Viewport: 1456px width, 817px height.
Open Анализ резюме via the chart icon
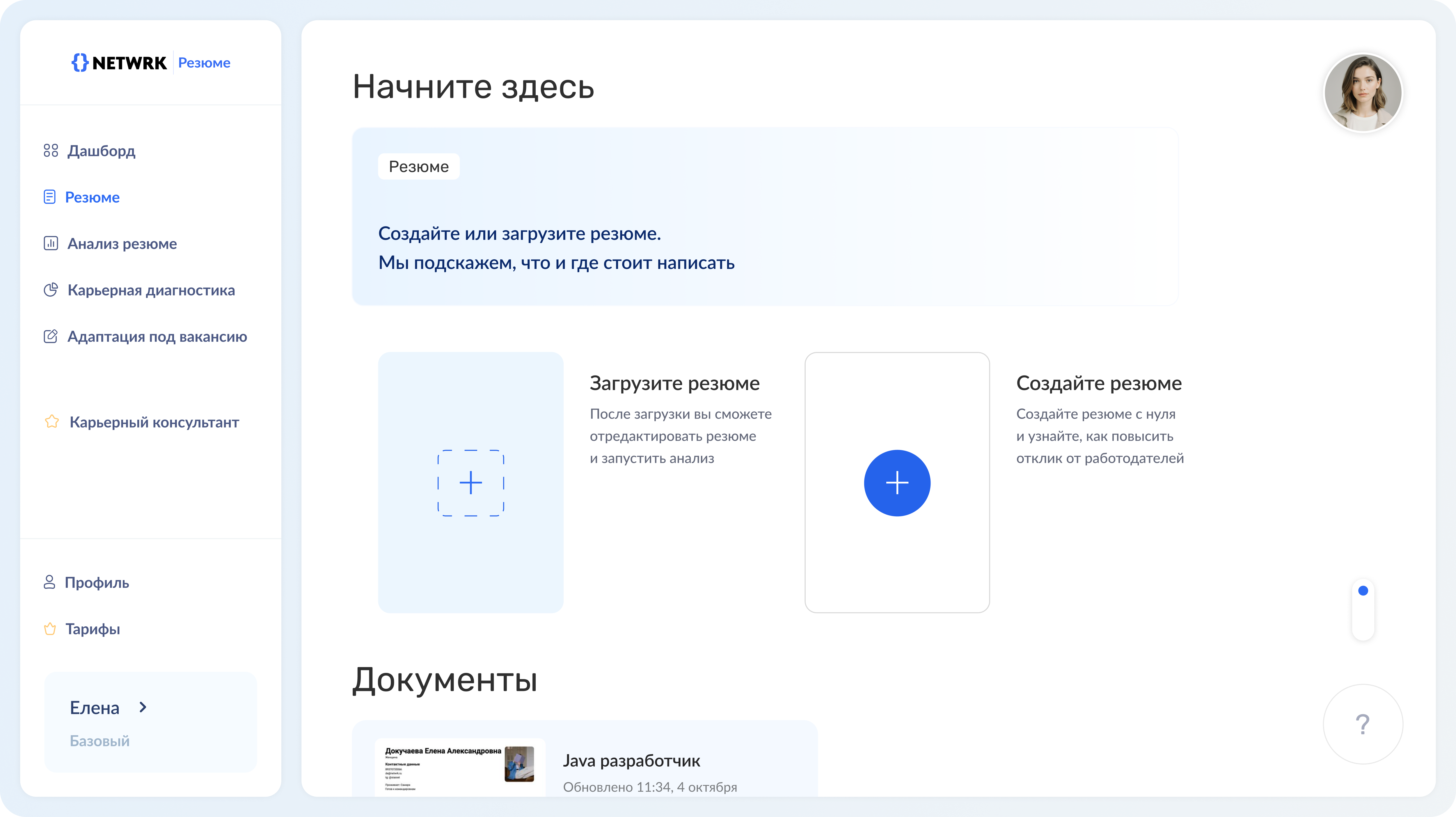pyautogui.click(x=51, y=243)
